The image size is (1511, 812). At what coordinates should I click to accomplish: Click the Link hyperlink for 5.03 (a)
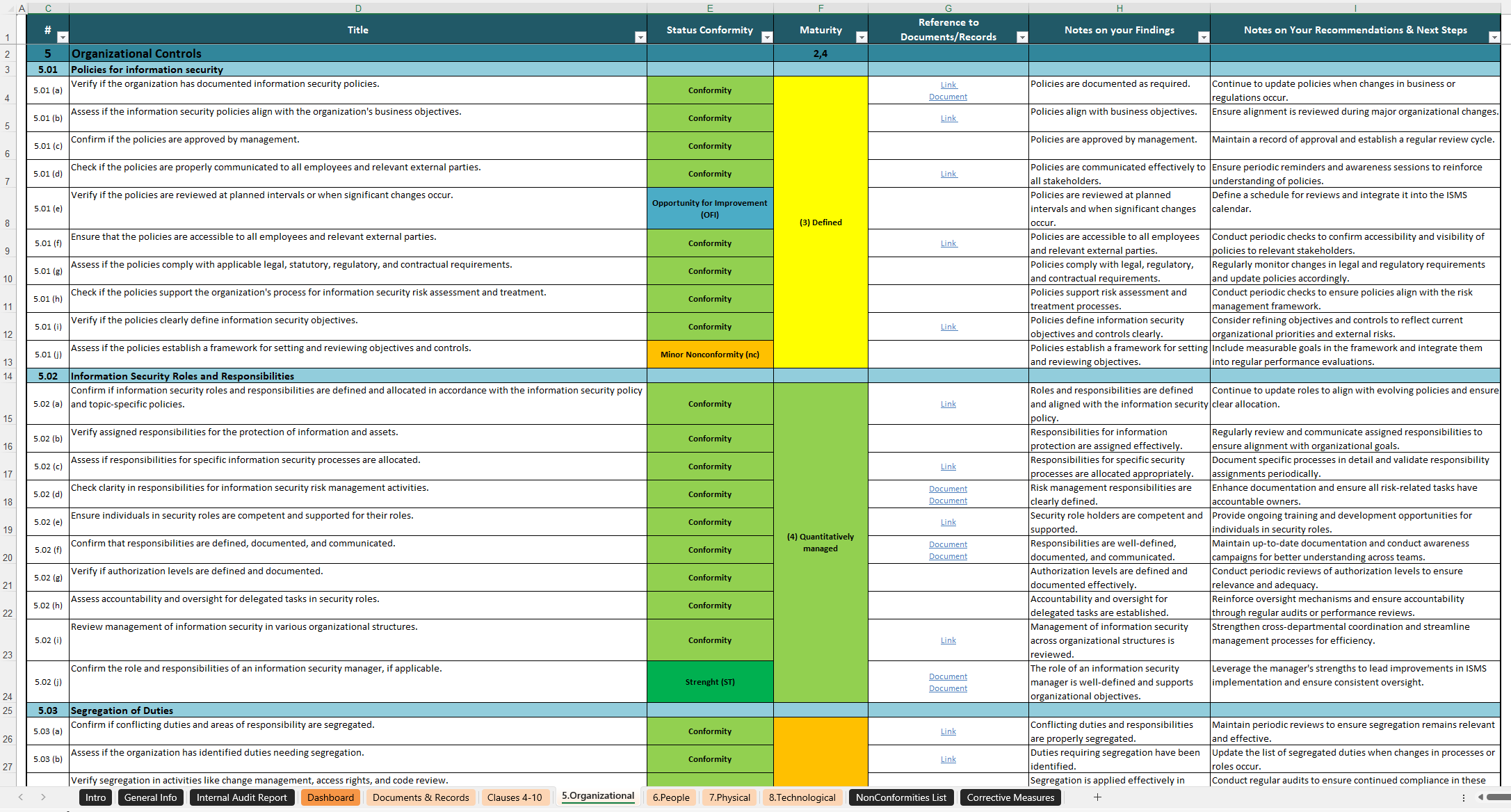[948, 731]
